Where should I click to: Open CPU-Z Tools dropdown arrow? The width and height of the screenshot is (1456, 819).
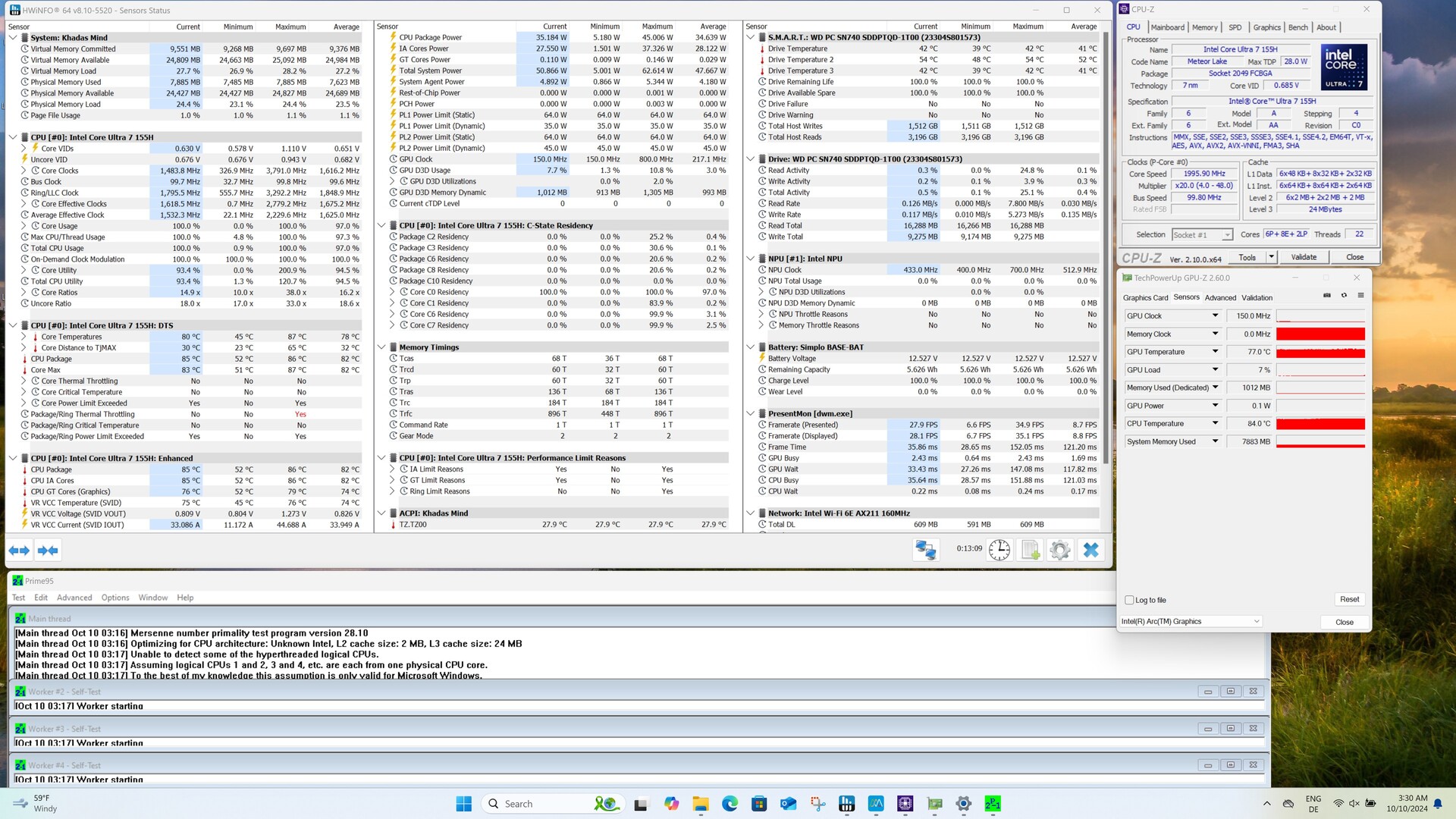coord(1271,257)
